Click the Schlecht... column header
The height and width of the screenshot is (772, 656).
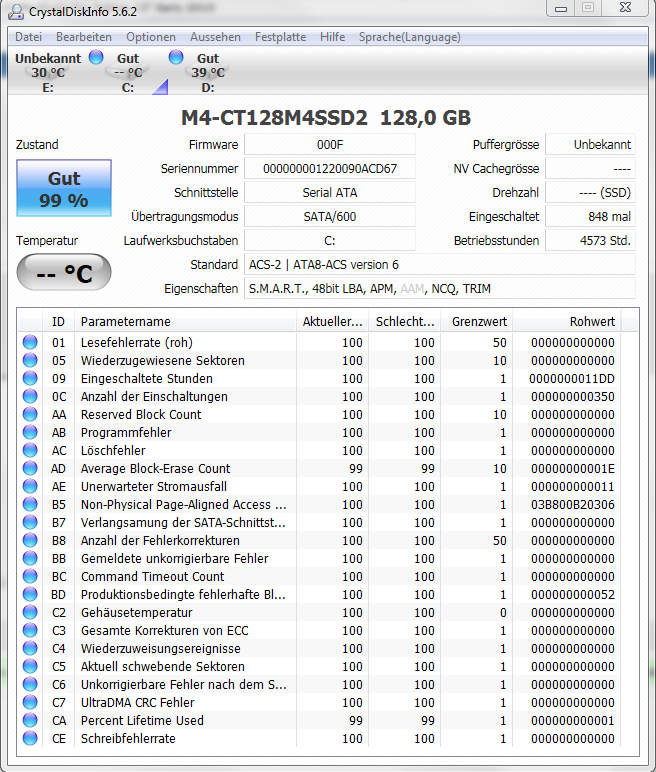point(404,322)
